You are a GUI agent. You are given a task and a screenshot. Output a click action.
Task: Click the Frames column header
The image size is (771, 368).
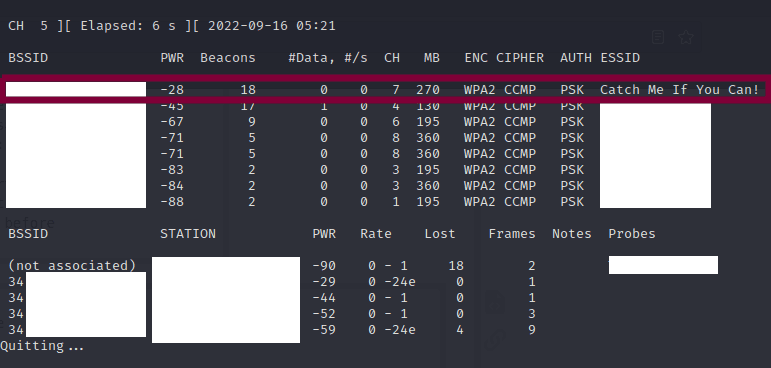(x=512, y=234)
